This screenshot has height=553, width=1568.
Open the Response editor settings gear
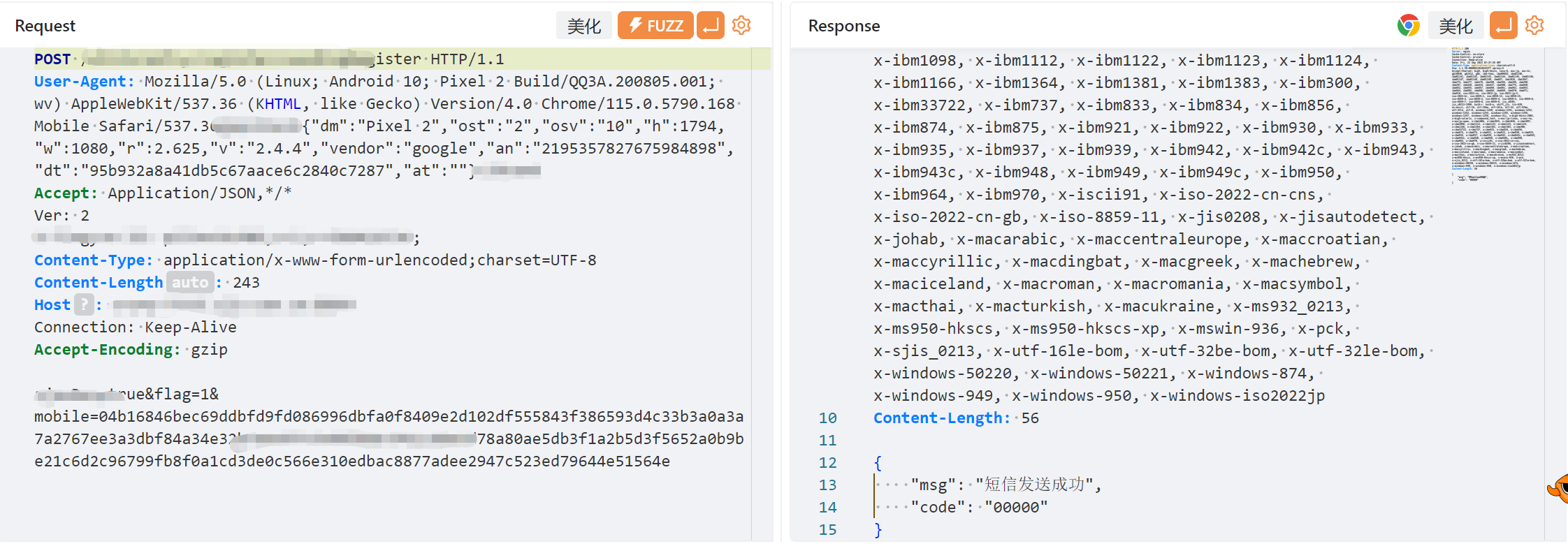[x=1534, y=26]
